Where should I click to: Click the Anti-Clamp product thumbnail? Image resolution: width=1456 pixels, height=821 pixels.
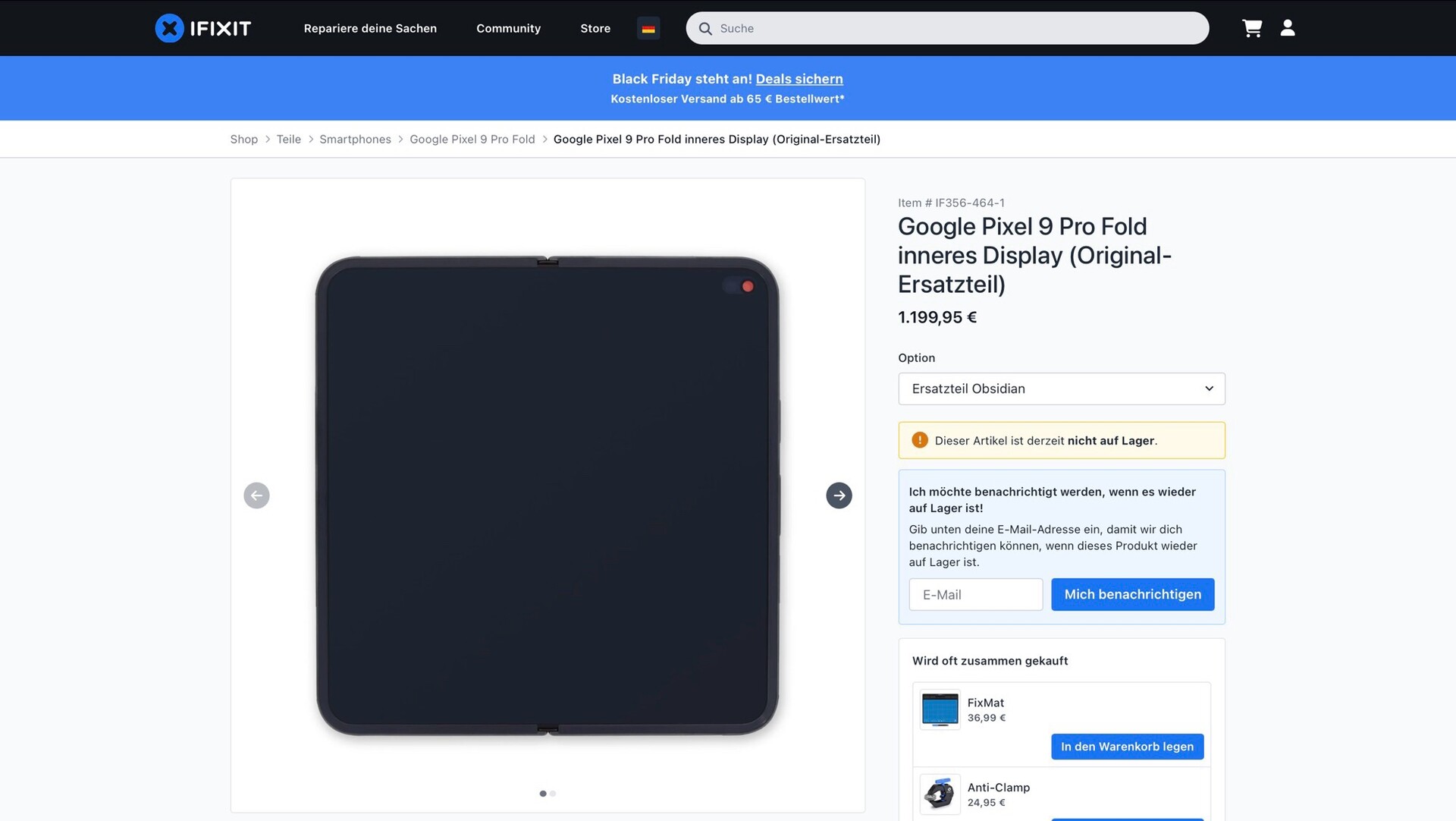click(940, 794)
